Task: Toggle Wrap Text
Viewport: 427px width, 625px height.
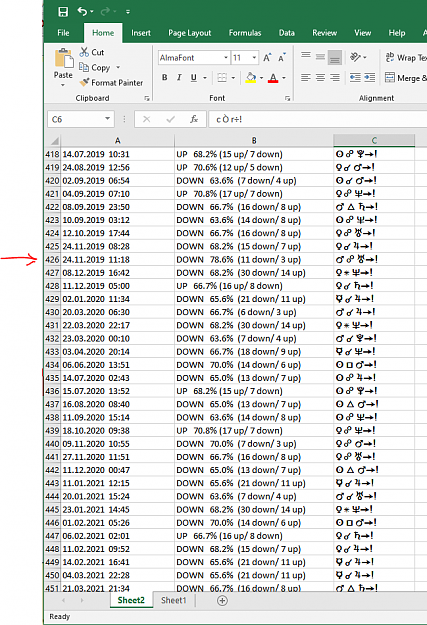Action: pos(405,57)
